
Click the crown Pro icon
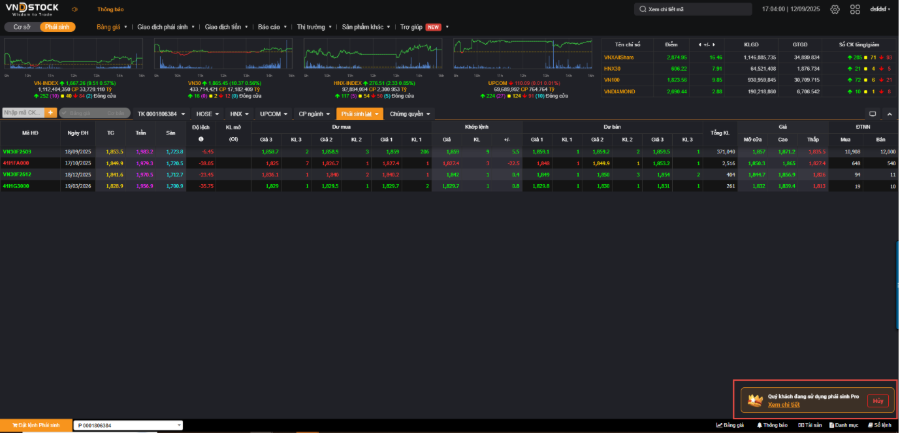click(x=756, y=400)
